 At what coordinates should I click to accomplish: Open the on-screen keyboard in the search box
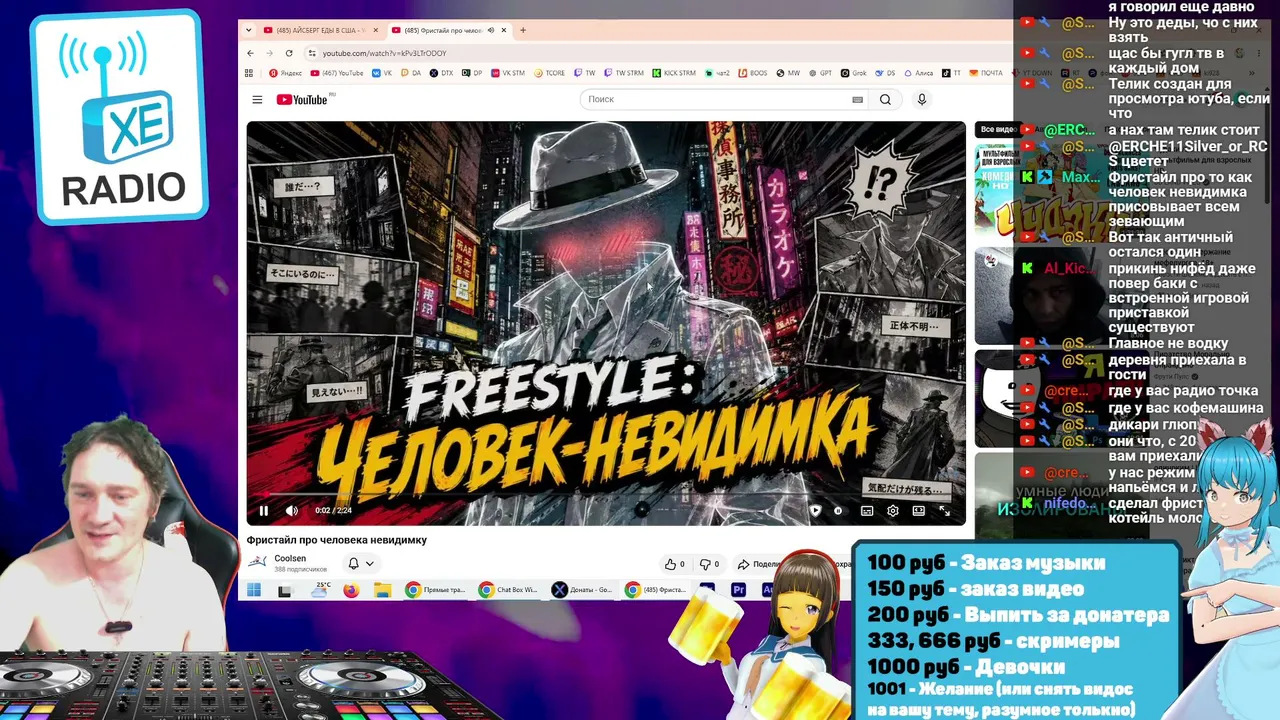click(x=857, y=99)
